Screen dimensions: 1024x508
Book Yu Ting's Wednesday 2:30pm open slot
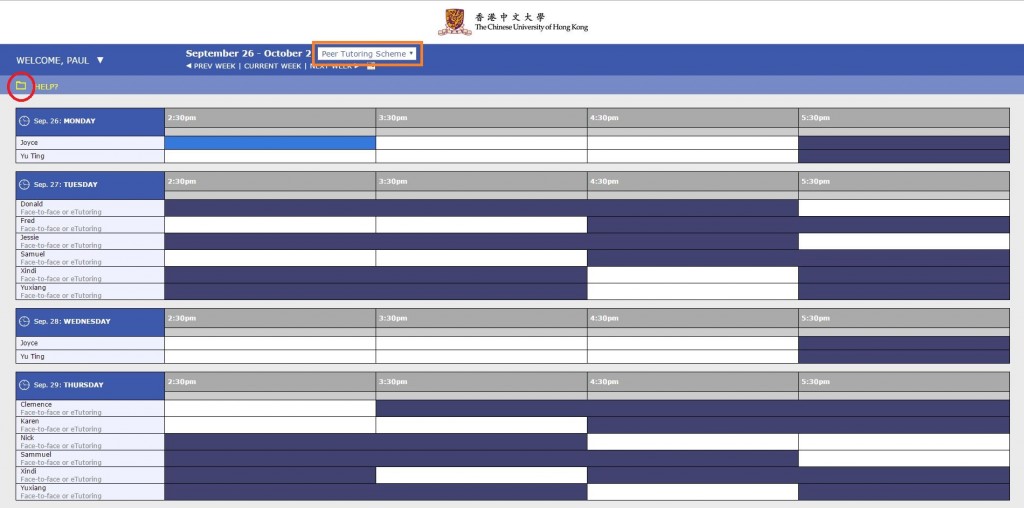270,357
